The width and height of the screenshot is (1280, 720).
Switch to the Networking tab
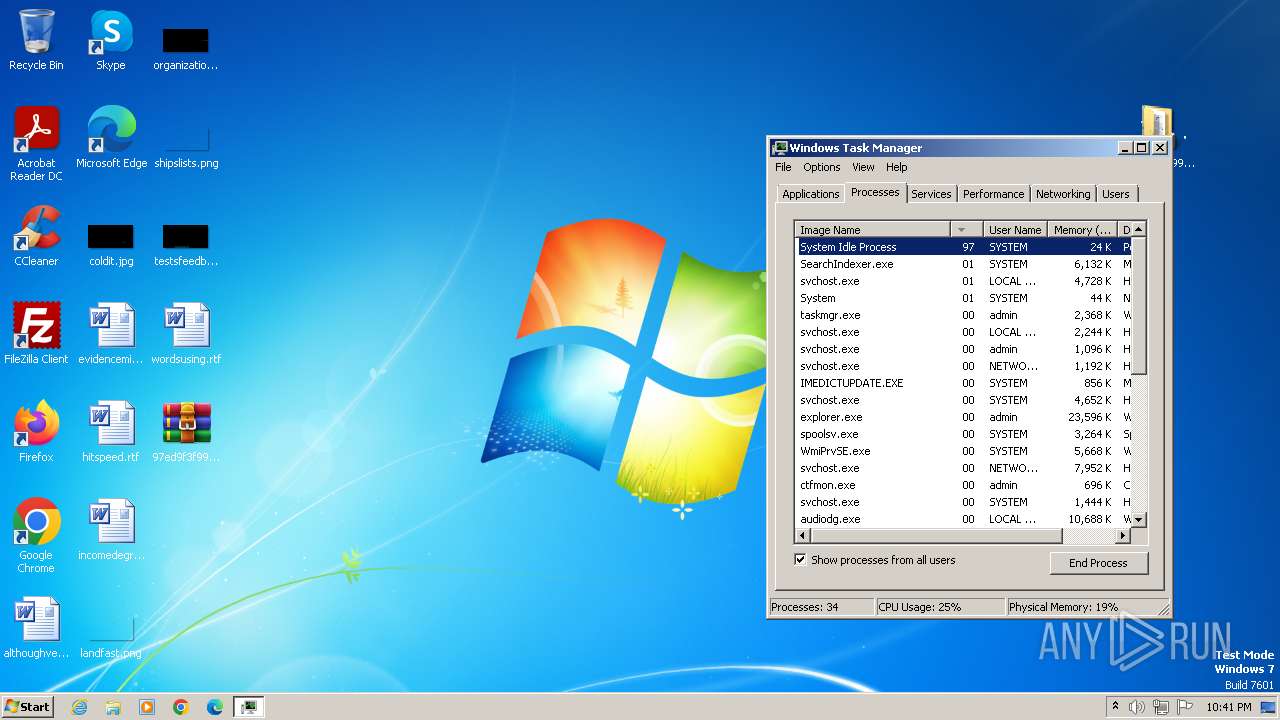click(x=1063, y=194)
